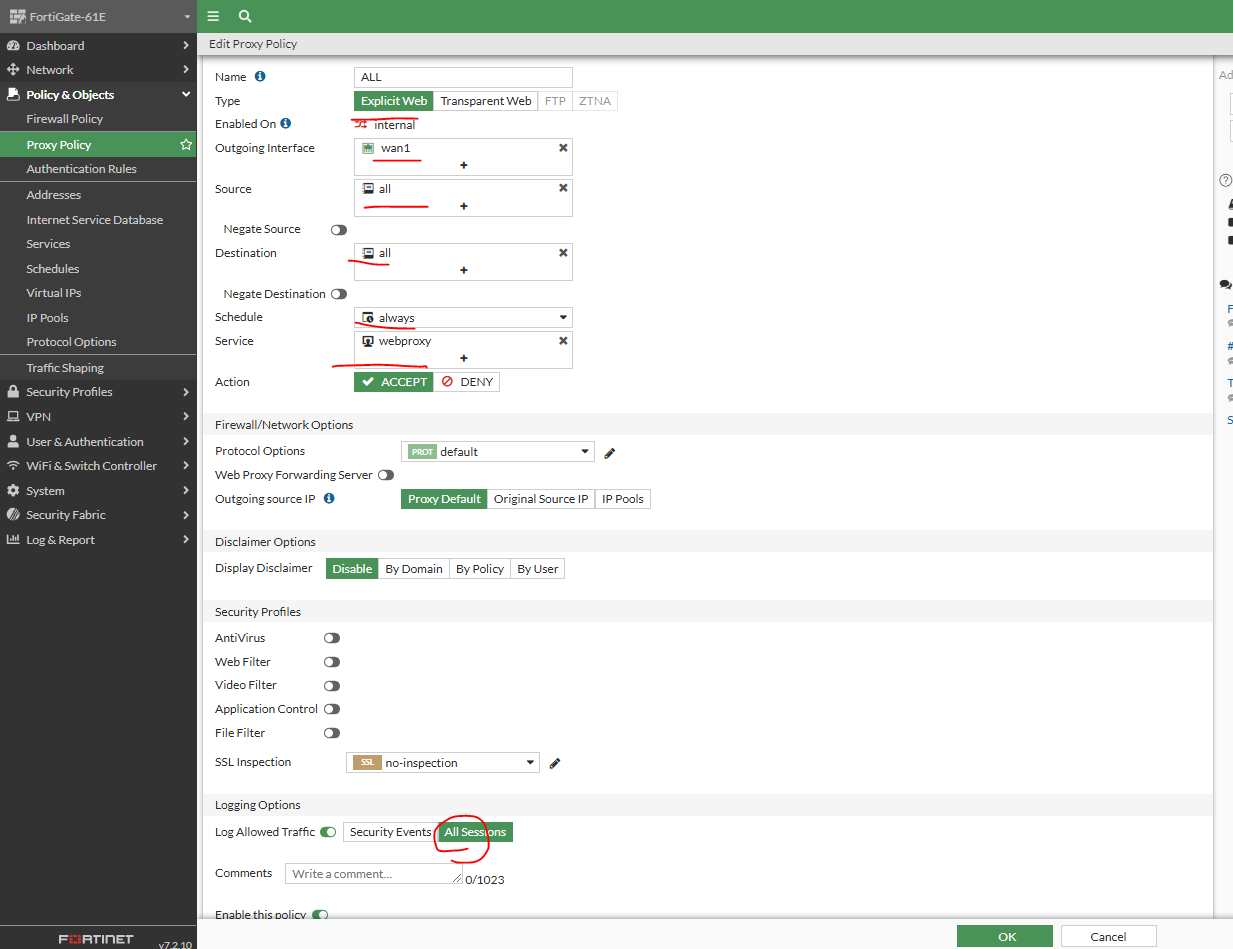
Task: Click the Comments text box
Action: 373,874
